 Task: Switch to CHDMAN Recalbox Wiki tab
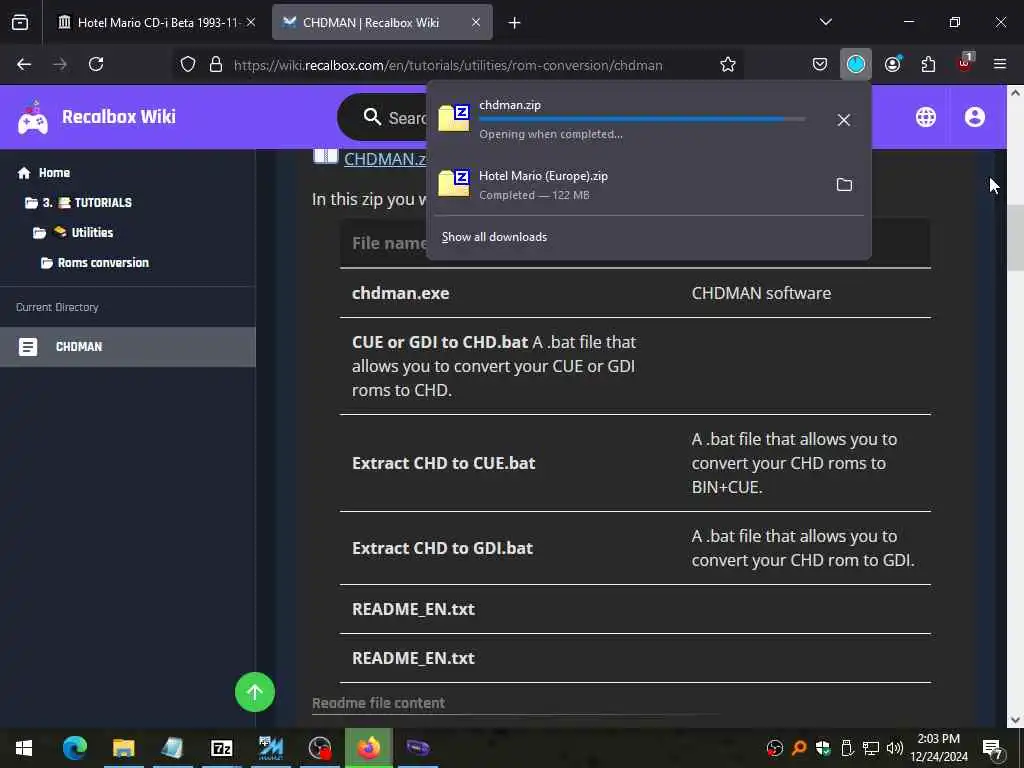(x=382, y=22)
